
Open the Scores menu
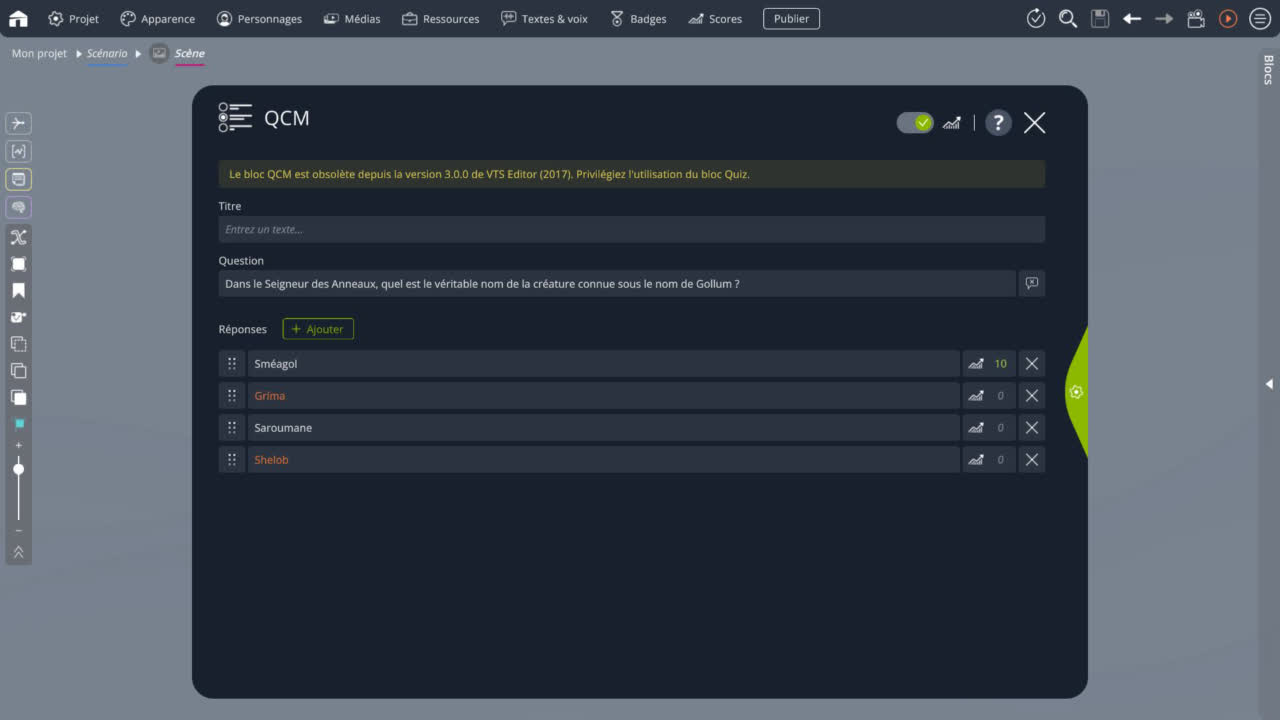pyautogui.click(x=715, y=18)
